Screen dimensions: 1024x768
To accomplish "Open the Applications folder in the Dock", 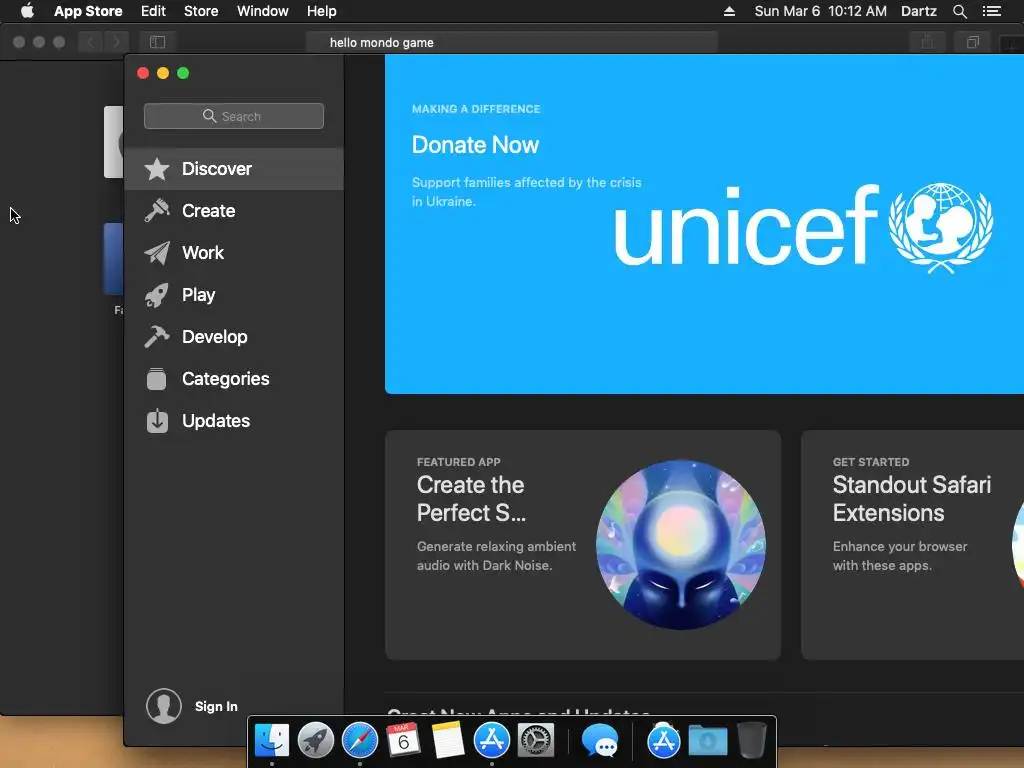I will pyautogui.click(x=664, y=741).
